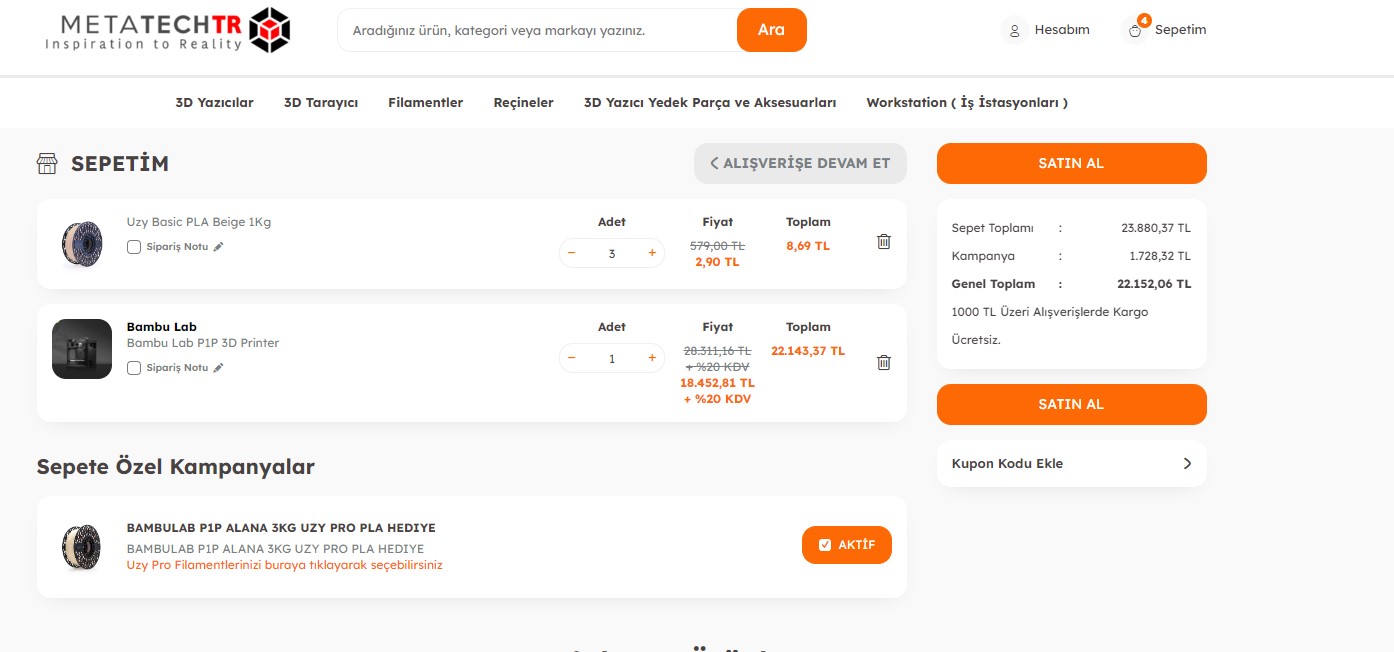Screen dimensions: 1394x652
Task: Check Sipariş Notu box for Bambu Lab P1P
Action: coord(134,368)
